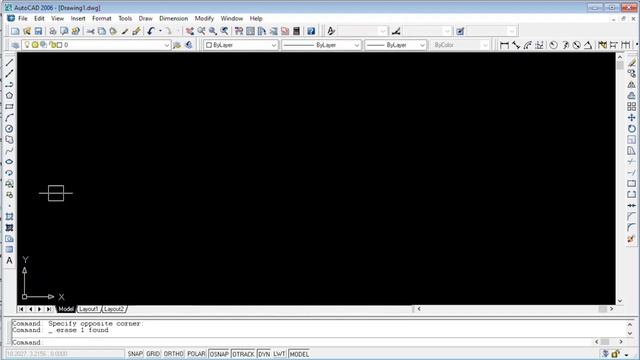Click the Diameter Dimension icon
This screenshot has height=360, width=640.
pos(576,45)
